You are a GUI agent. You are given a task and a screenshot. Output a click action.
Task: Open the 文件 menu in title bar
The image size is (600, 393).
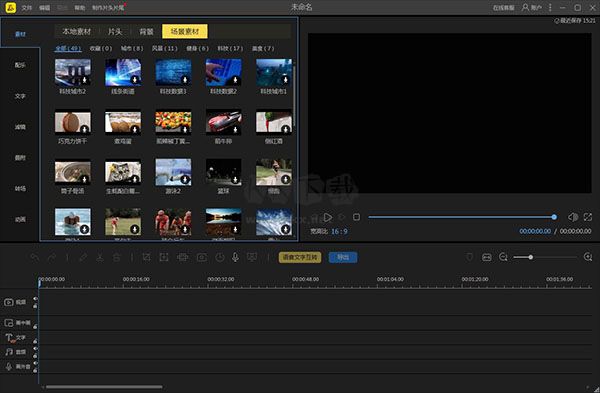click(x=26, y=8)
